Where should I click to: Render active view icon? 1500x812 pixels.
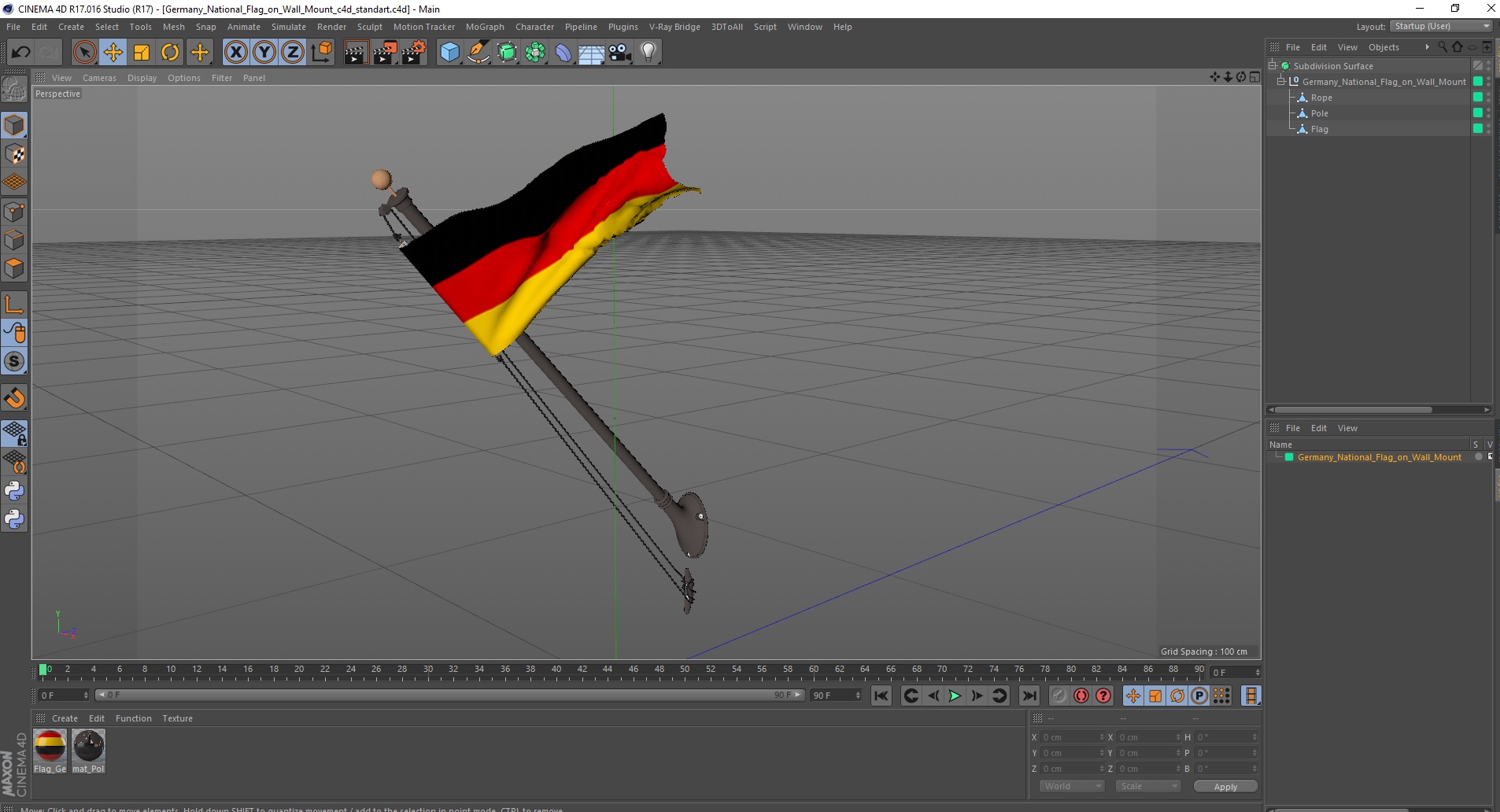coord(356,53)
